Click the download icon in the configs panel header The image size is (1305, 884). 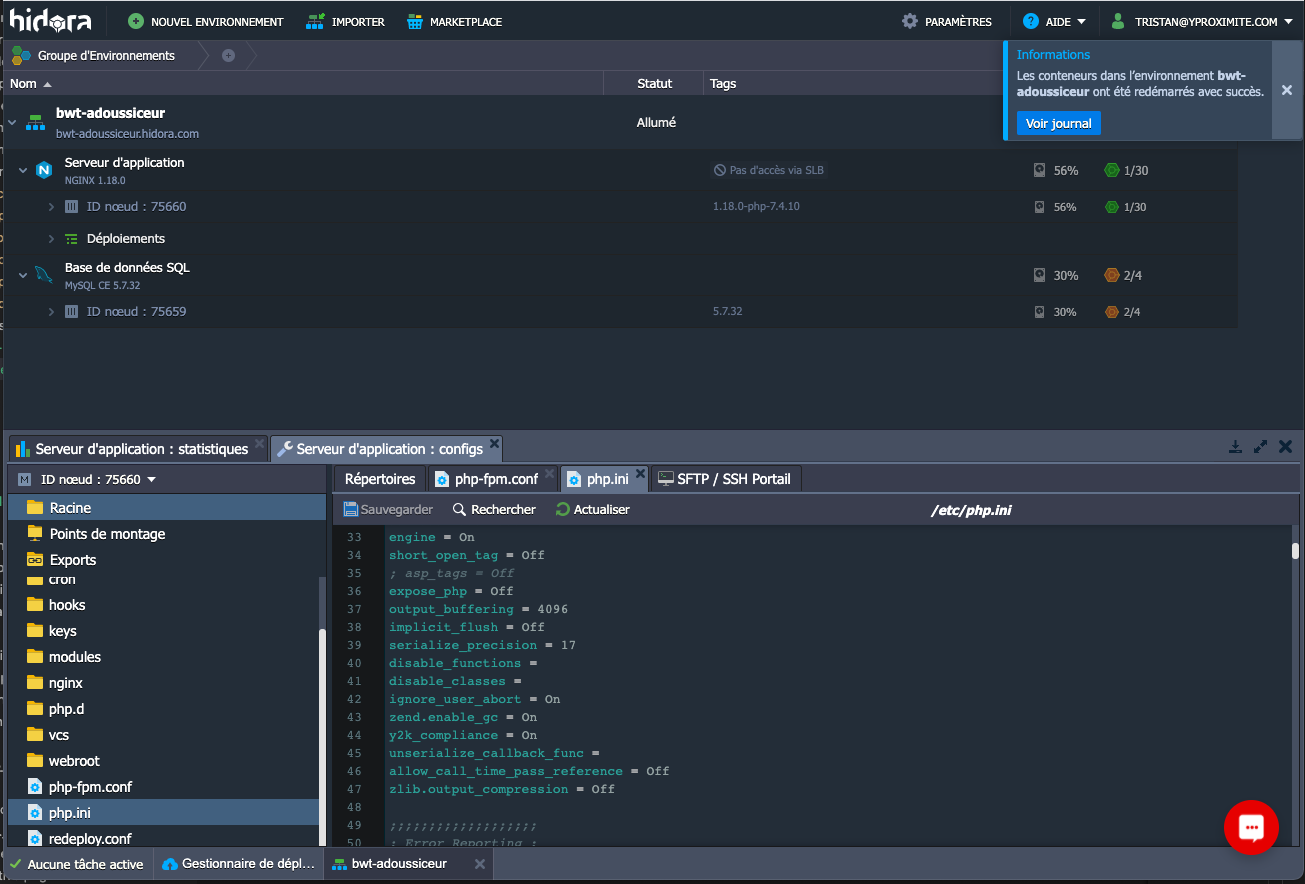(1235, 447)
